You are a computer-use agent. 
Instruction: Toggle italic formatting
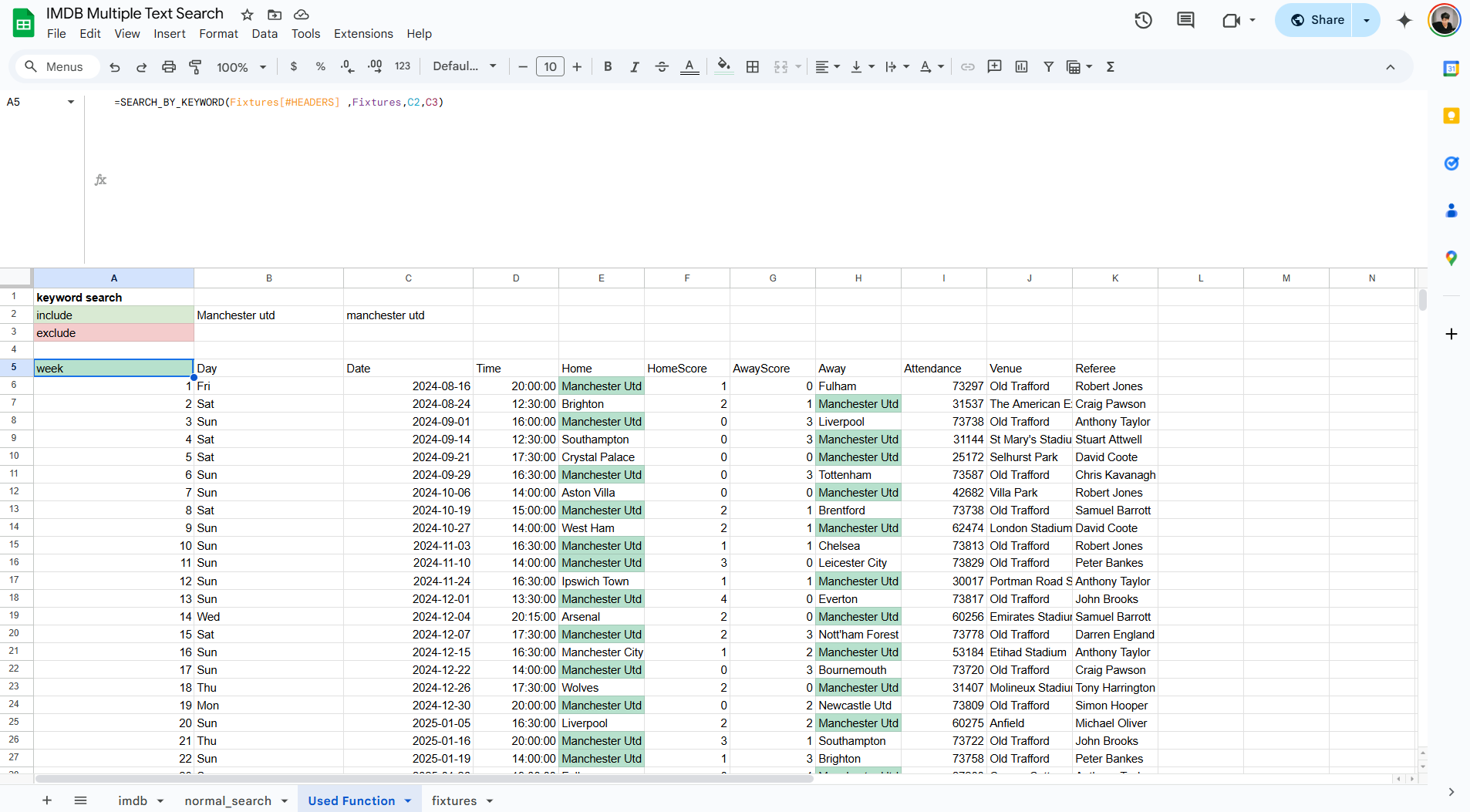pyautogui.click(x=634, y=67)
